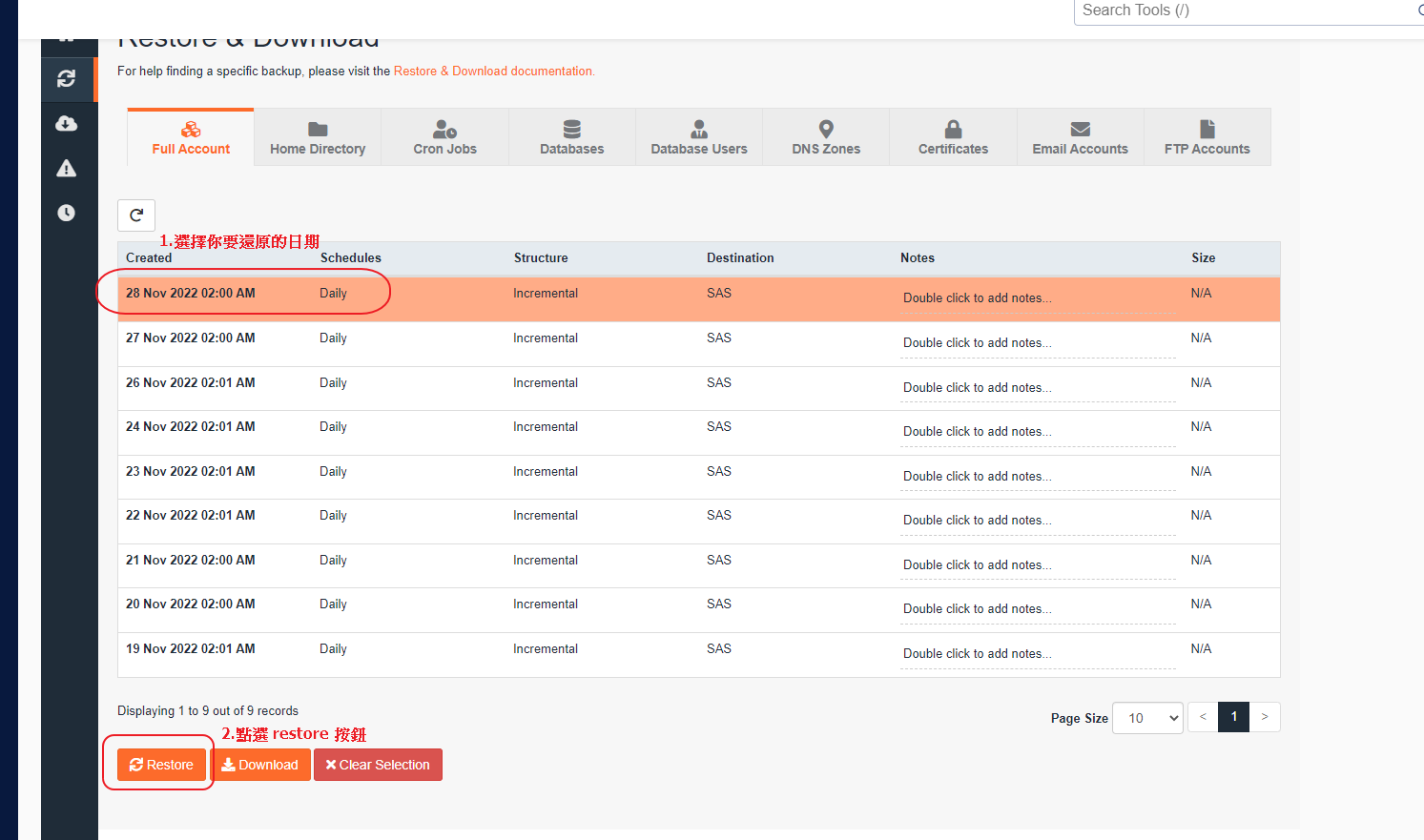The height and width of the screenshot is (840, 1424).
Task: Open Restore & Download documentation link
Action: coord(494,72)
